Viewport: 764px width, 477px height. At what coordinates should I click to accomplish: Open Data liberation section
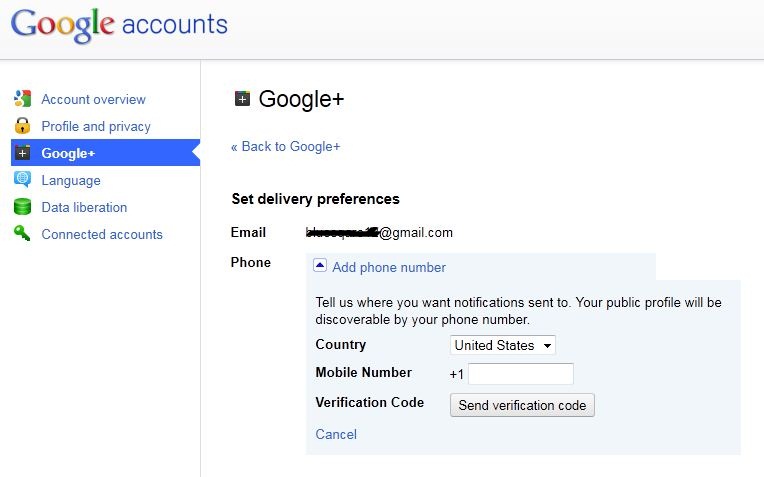tap(84, 207)
